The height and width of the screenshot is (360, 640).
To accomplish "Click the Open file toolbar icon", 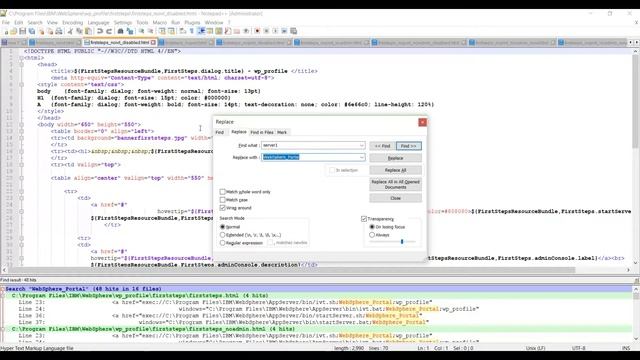I will pyautogui.click(x=13, y=31).
